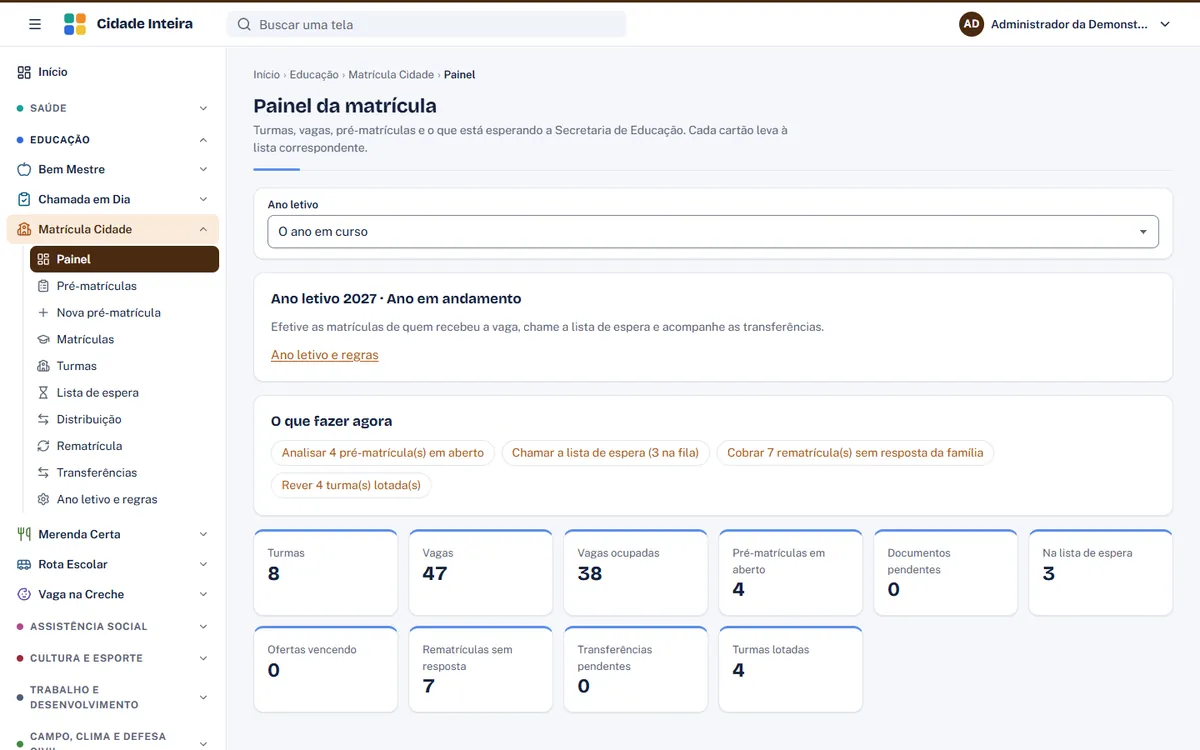1200x750 pixels.
Task: Expand the Assistência Social section
Action: pyautogui.click(x=113, y=627)
